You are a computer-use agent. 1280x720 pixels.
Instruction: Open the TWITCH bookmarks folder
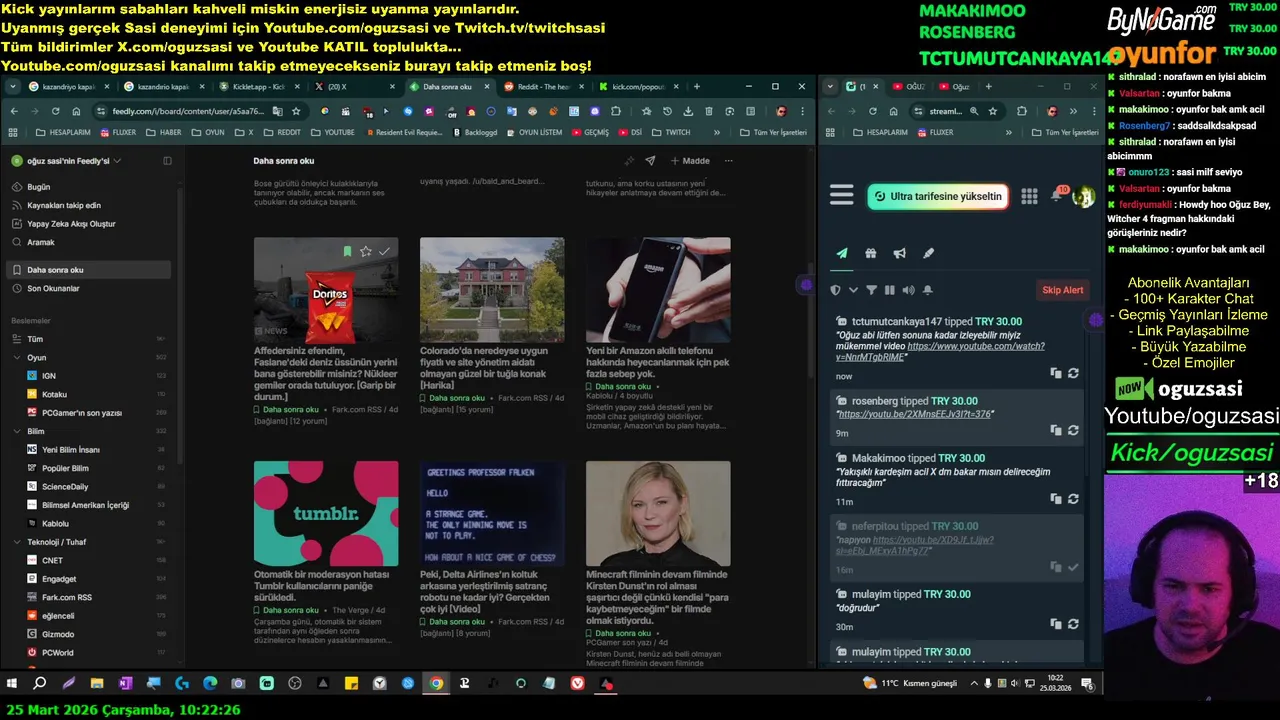[672, 132]
